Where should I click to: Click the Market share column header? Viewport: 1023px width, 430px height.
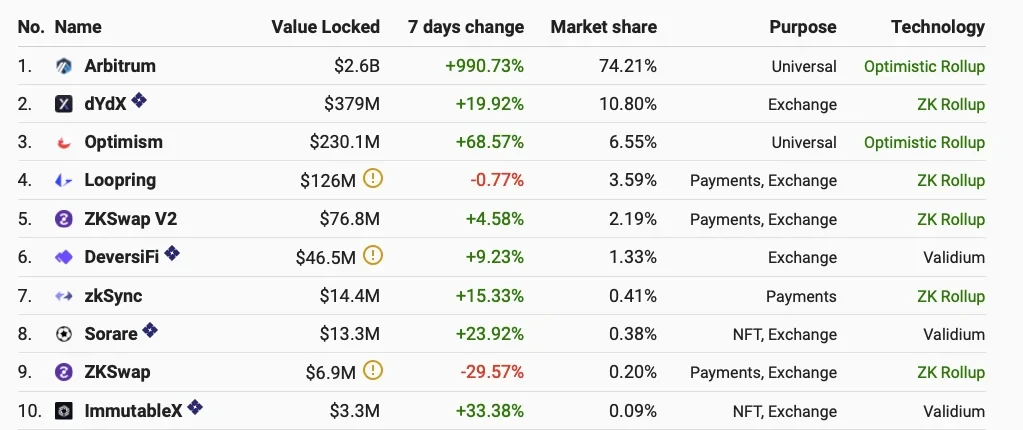603,27
